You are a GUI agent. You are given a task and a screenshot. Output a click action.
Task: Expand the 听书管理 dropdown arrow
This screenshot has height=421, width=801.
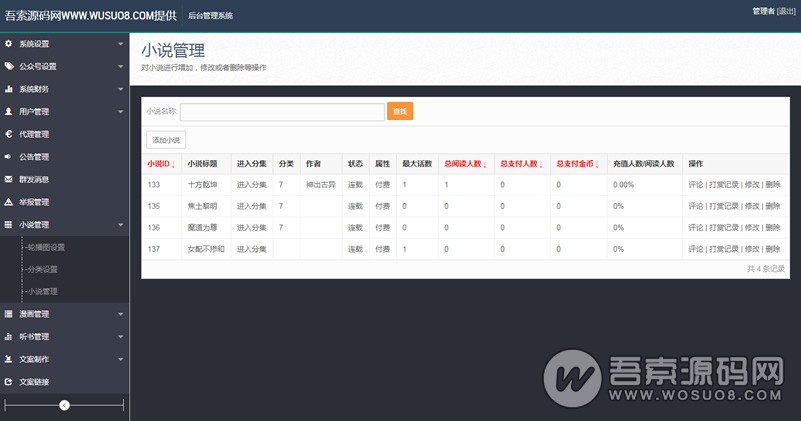pos(120,337)
